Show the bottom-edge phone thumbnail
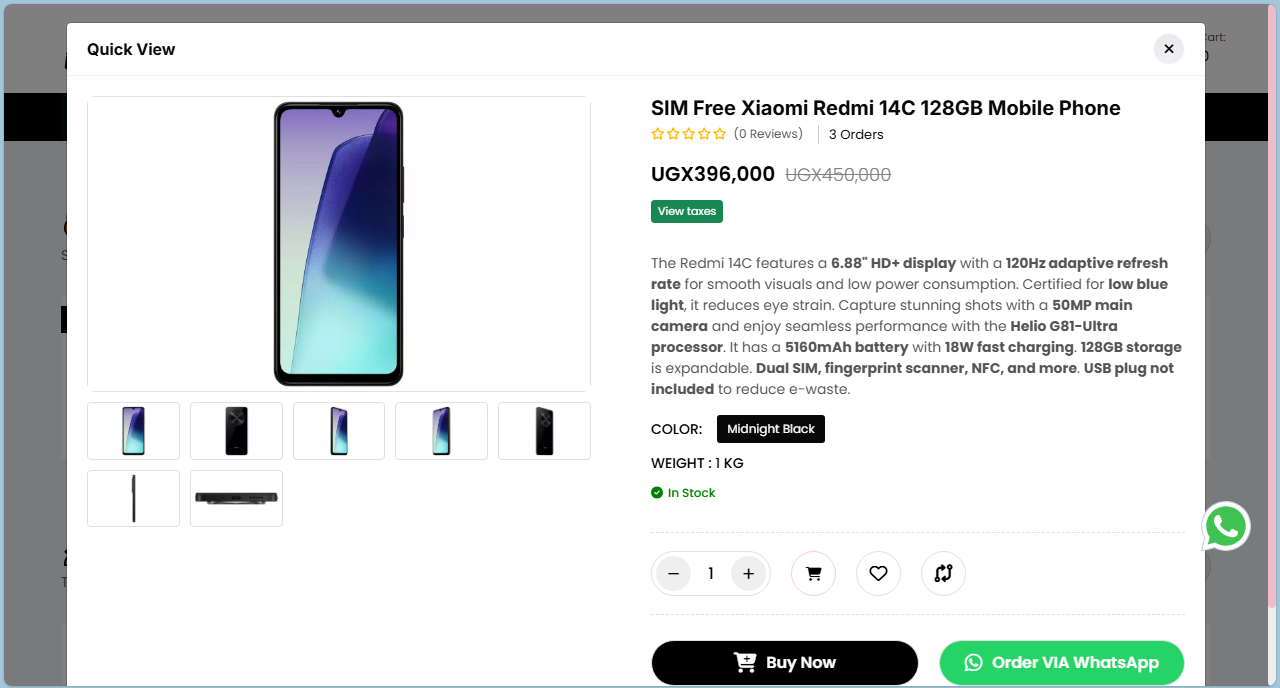The width and height of the screenshot is (1280, 688). pyautogui.click(x=236, y=498)
